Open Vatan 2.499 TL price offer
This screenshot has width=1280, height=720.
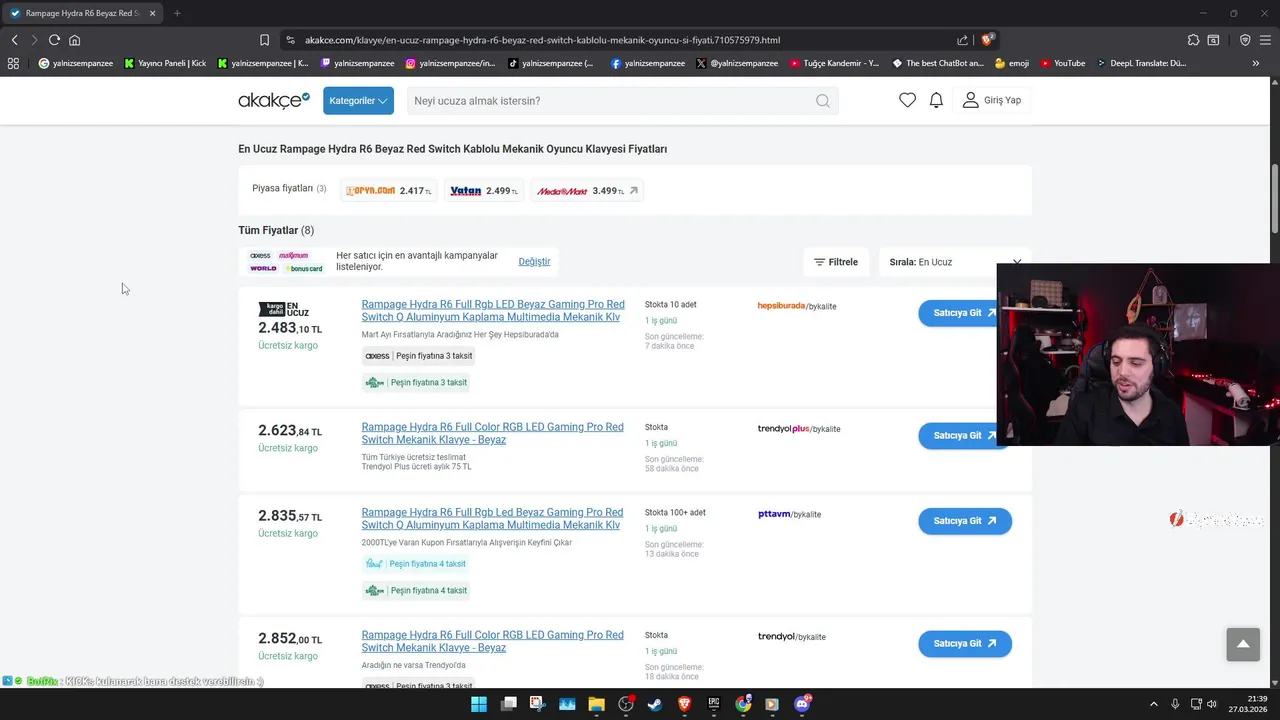coord(484,190)
